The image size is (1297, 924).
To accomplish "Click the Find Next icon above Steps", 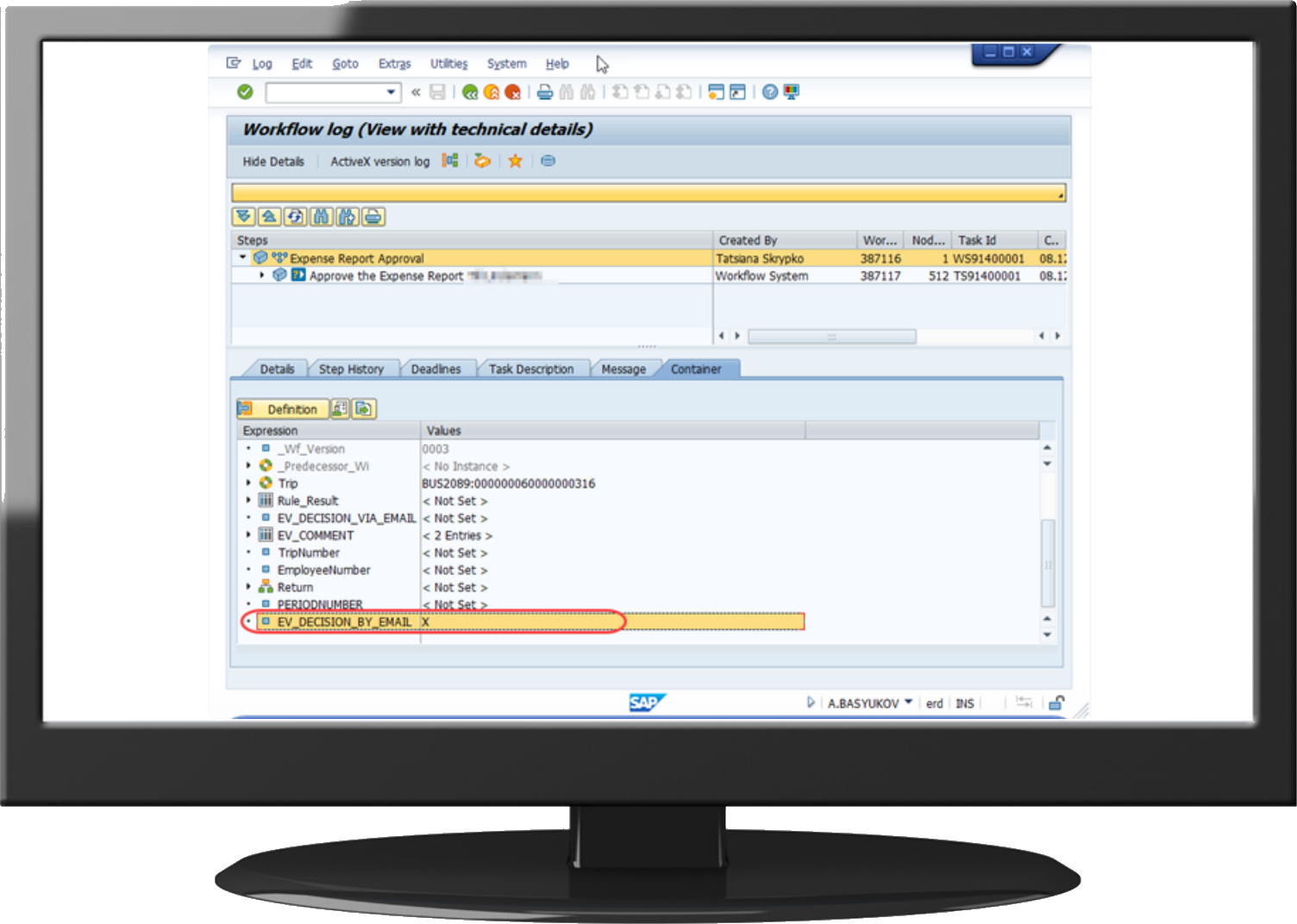I will 348,216.
